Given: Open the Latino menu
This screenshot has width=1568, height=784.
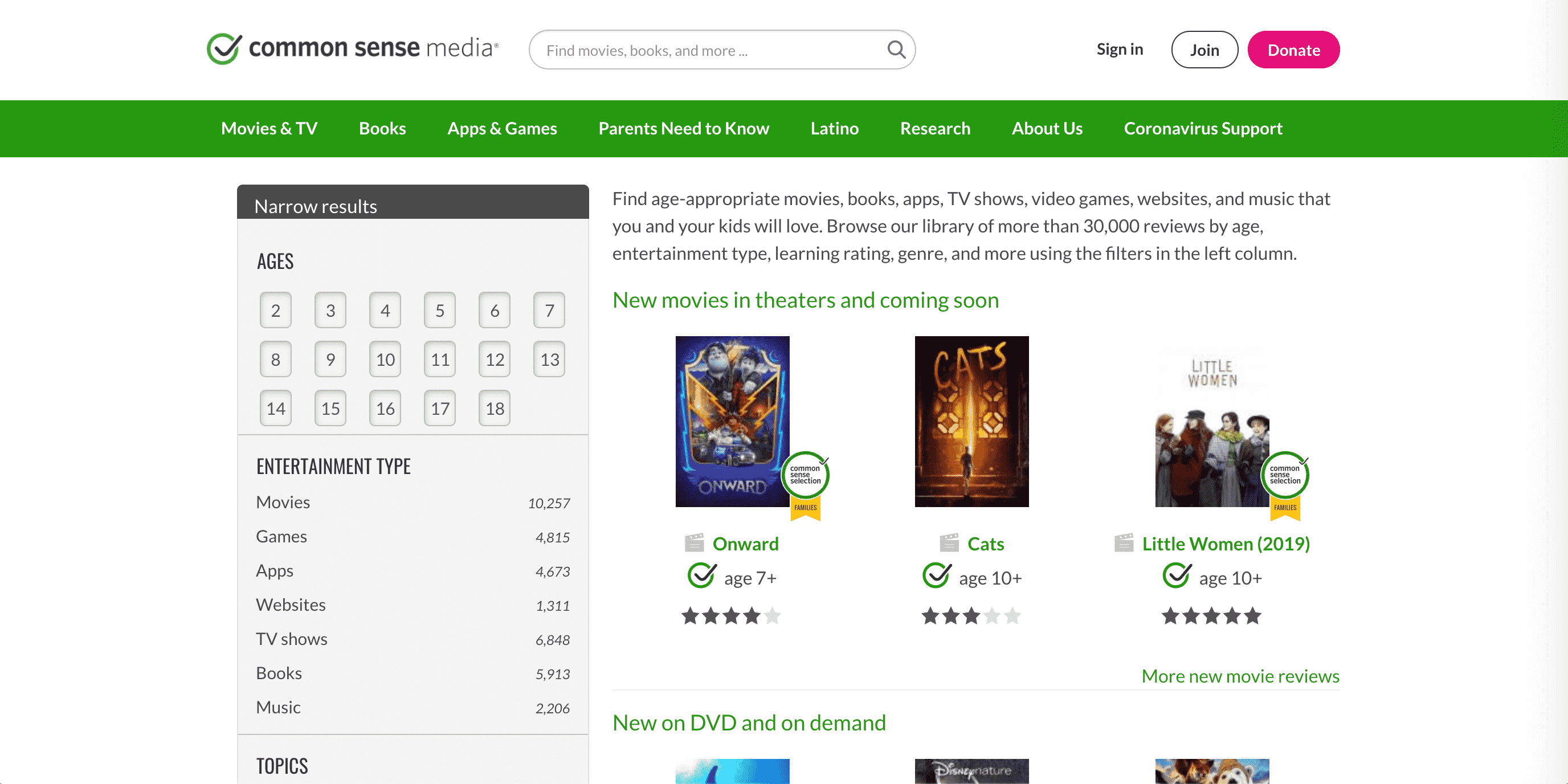Looking at the screenshot, I should [835, 128].
